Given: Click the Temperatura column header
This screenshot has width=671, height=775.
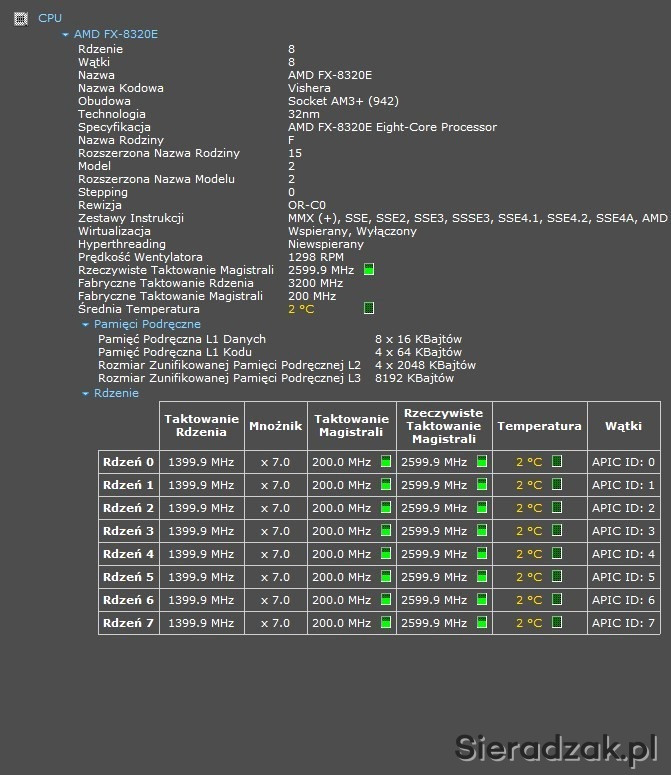Looking at the screenshot, I should pos(540,426).
